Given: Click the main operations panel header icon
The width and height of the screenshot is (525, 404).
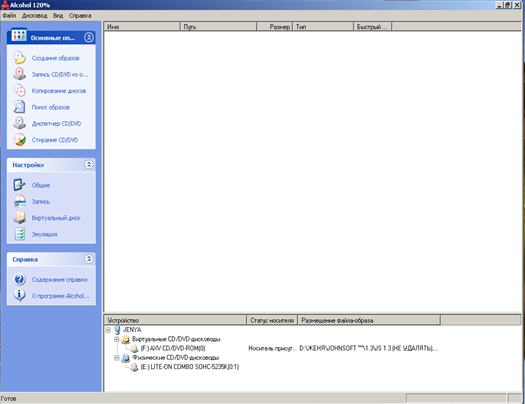Looking at the screenshot, I should pyautogui.click(x=19, y=36).
